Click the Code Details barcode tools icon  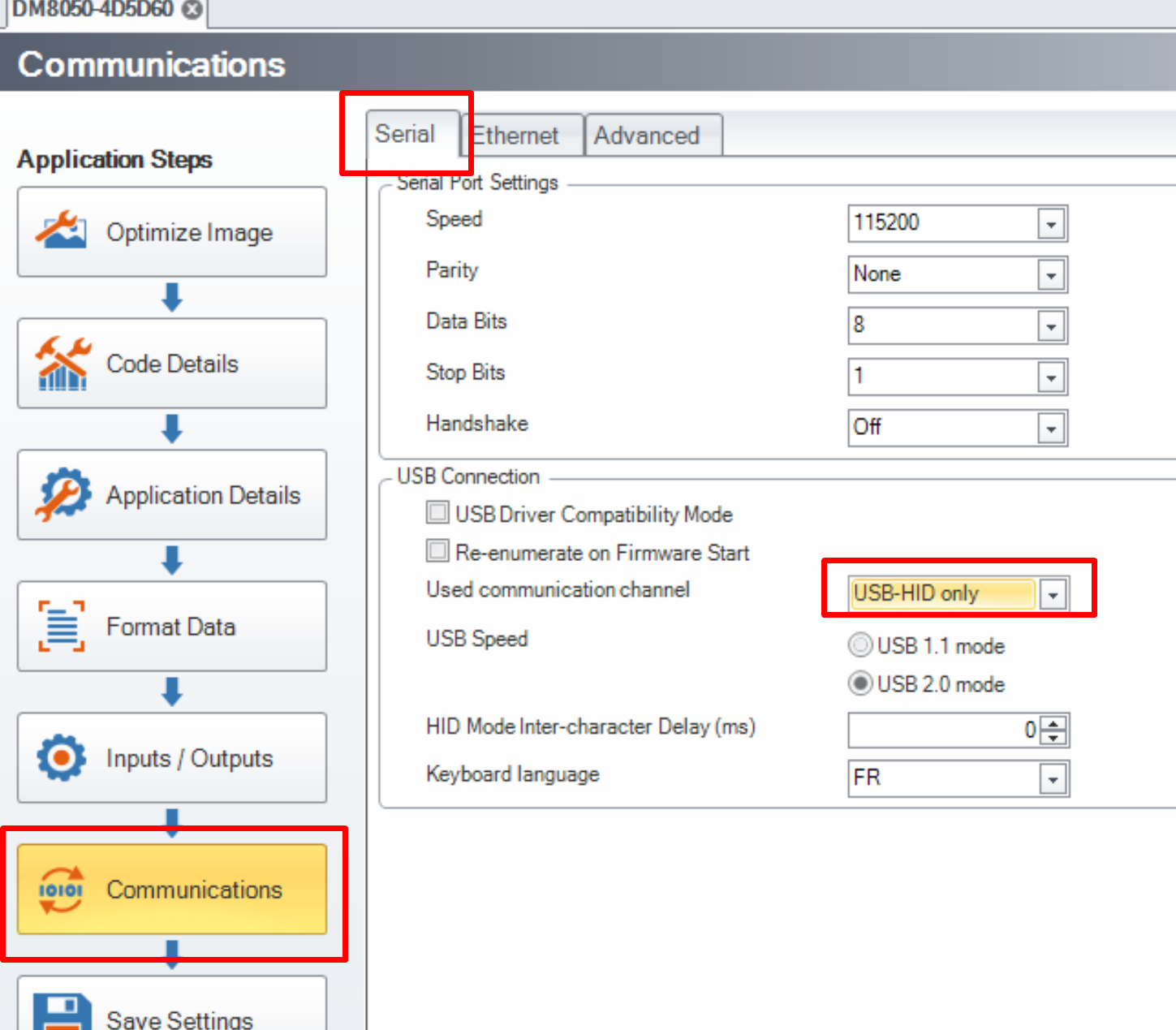[x=62, y=363]
